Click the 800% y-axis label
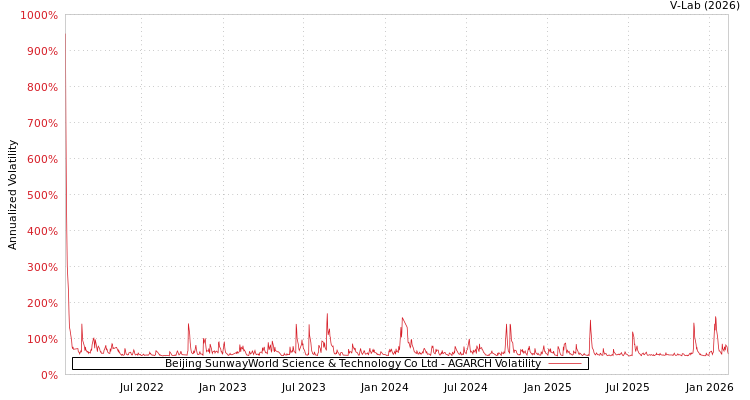Screen dimensions: 750x400 coord(42,87)
